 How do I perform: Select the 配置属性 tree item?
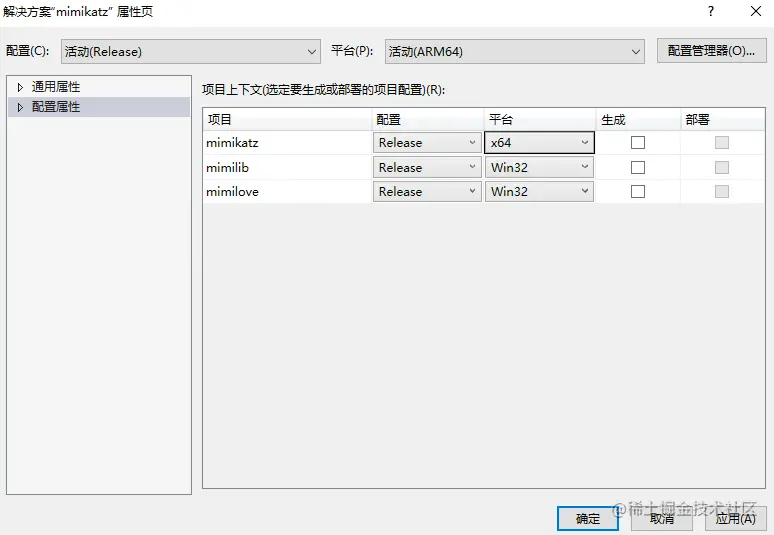(x=56, y=107)
